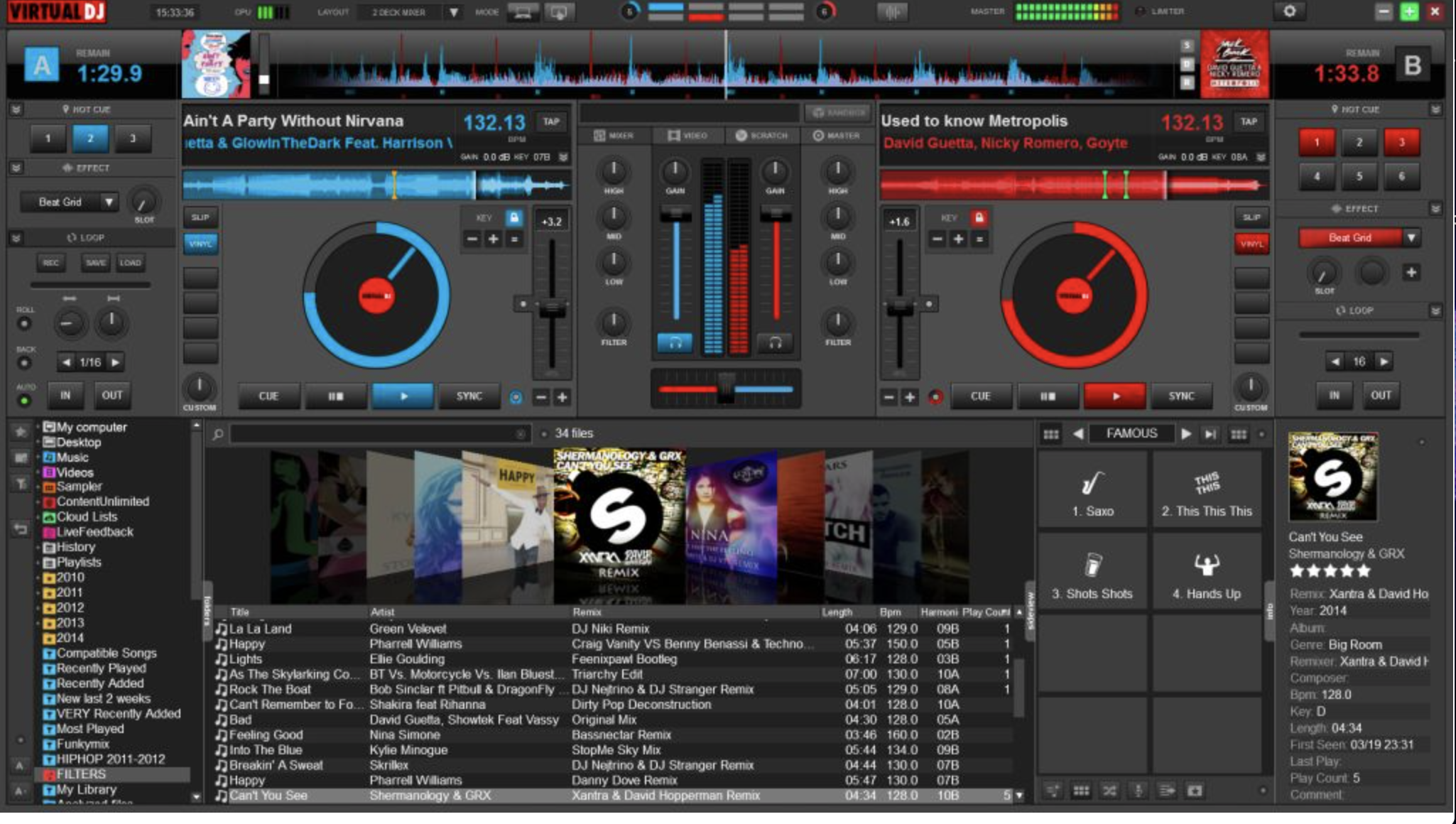The image size is (1456, 824).
Task: Click deck B pause/stutter button
Action: 1048,396
